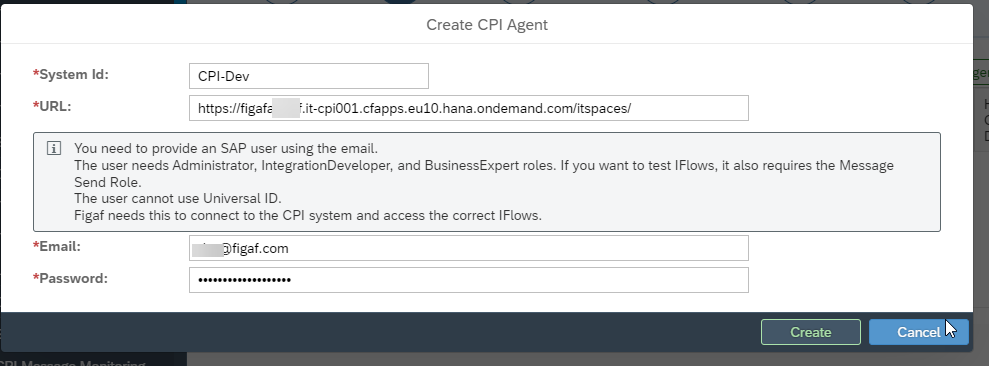Click the dark footer bar of the dialog
Image resolution: width=989 pixels, height=366 pixels.
pyautogui.click(x=378, y=332)
